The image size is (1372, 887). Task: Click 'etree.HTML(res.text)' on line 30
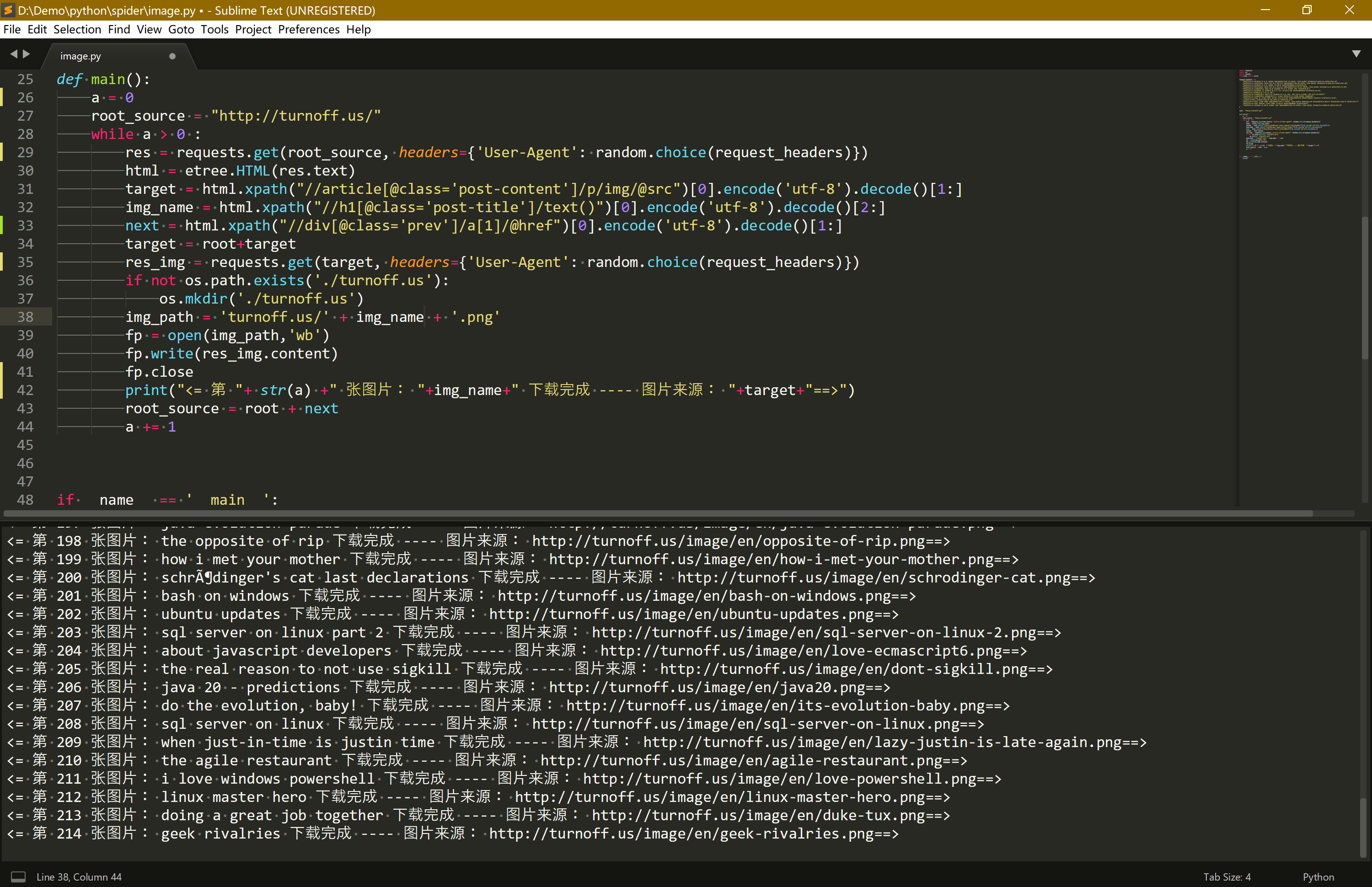point(270,171)
